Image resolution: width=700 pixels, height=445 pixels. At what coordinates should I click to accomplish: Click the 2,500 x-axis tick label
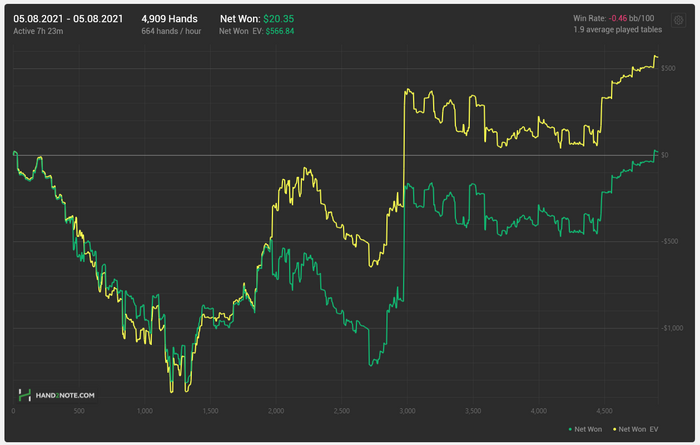pos(342,411)
